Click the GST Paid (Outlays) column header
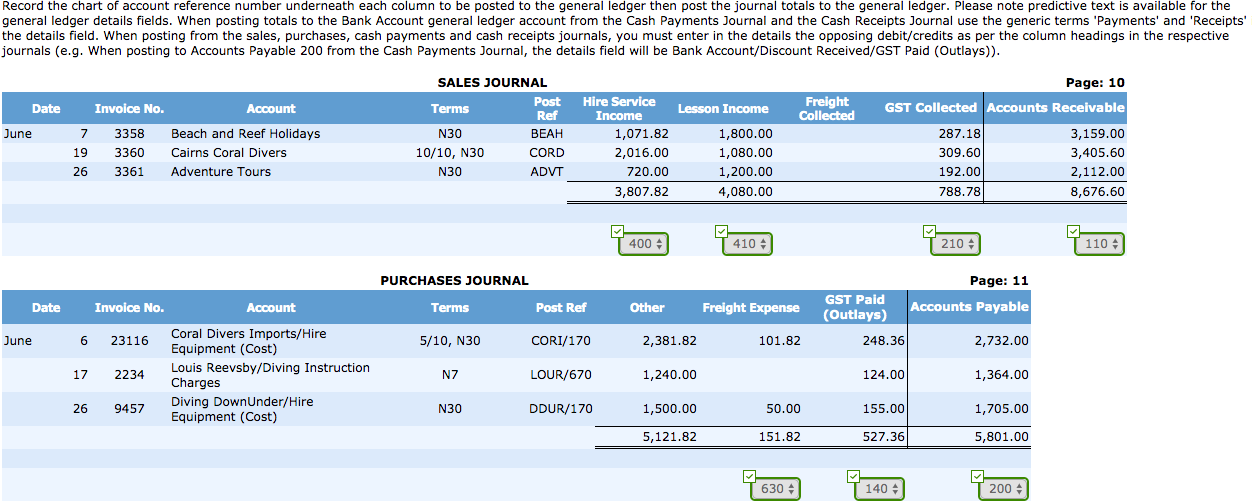 [x=855, y=307]
